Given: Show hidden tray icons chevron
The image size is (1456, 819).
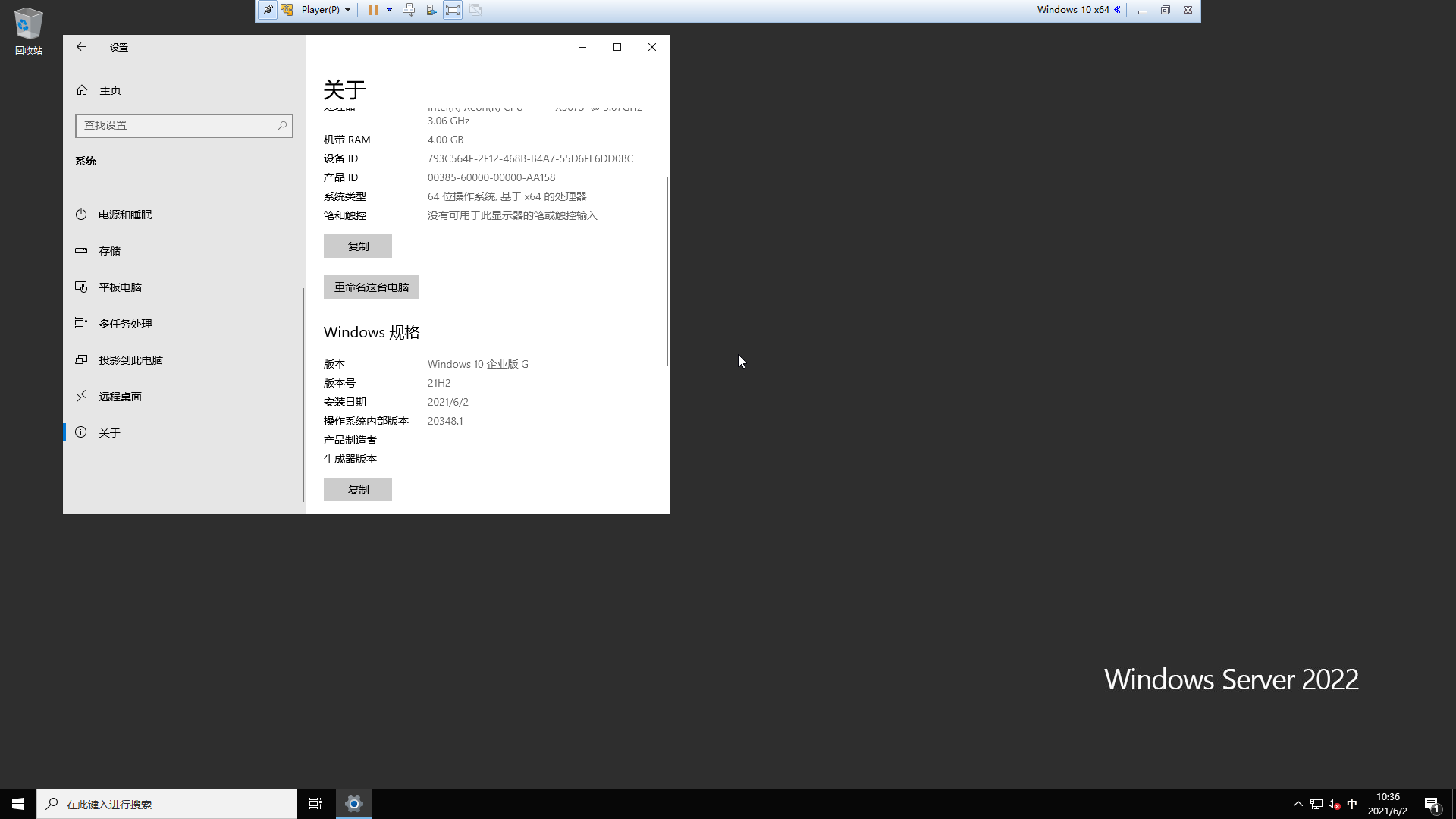Looking at the screenshot, I should pyautogui.click(x=1298, y=804).
